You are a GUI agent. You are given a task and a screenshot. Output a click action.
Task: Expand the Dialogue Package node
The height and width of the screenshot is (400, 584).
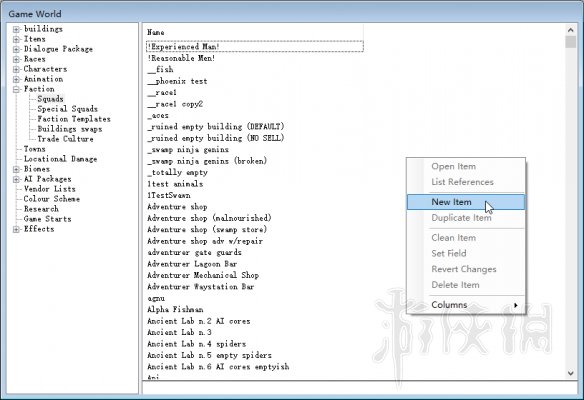[x=16, y=49]
